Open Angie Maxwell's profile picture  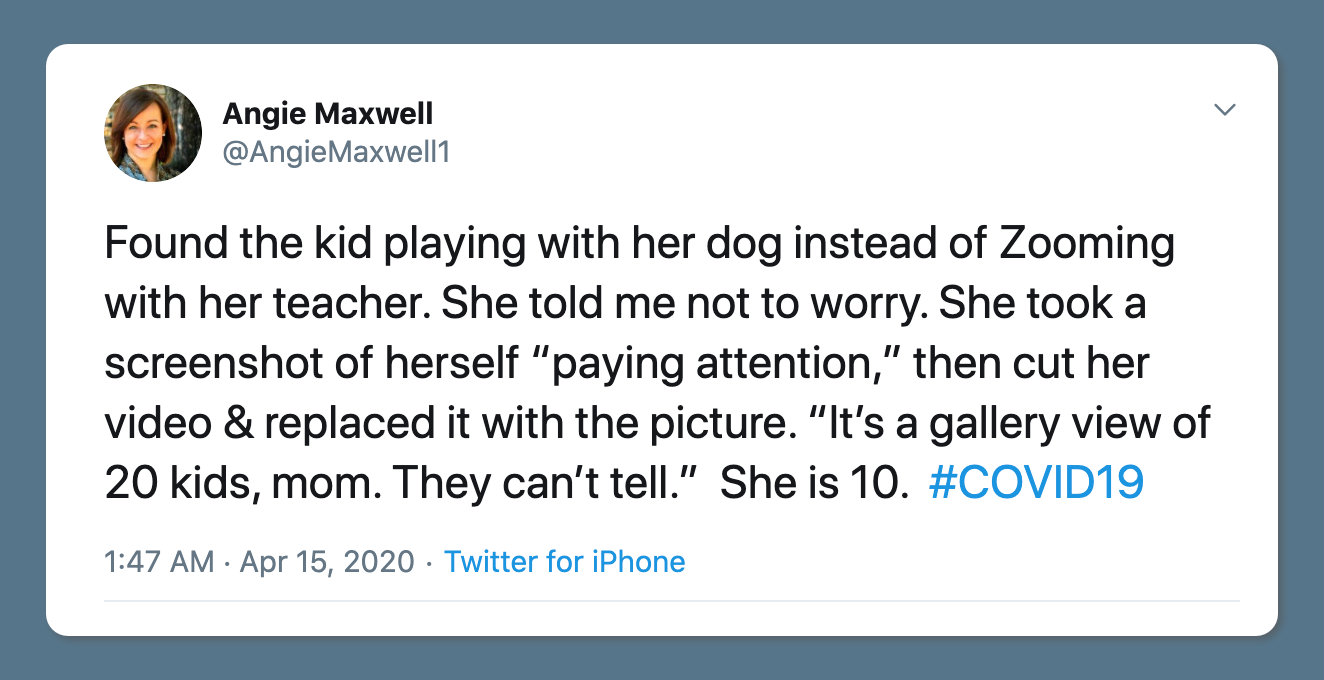coord(153,133)
